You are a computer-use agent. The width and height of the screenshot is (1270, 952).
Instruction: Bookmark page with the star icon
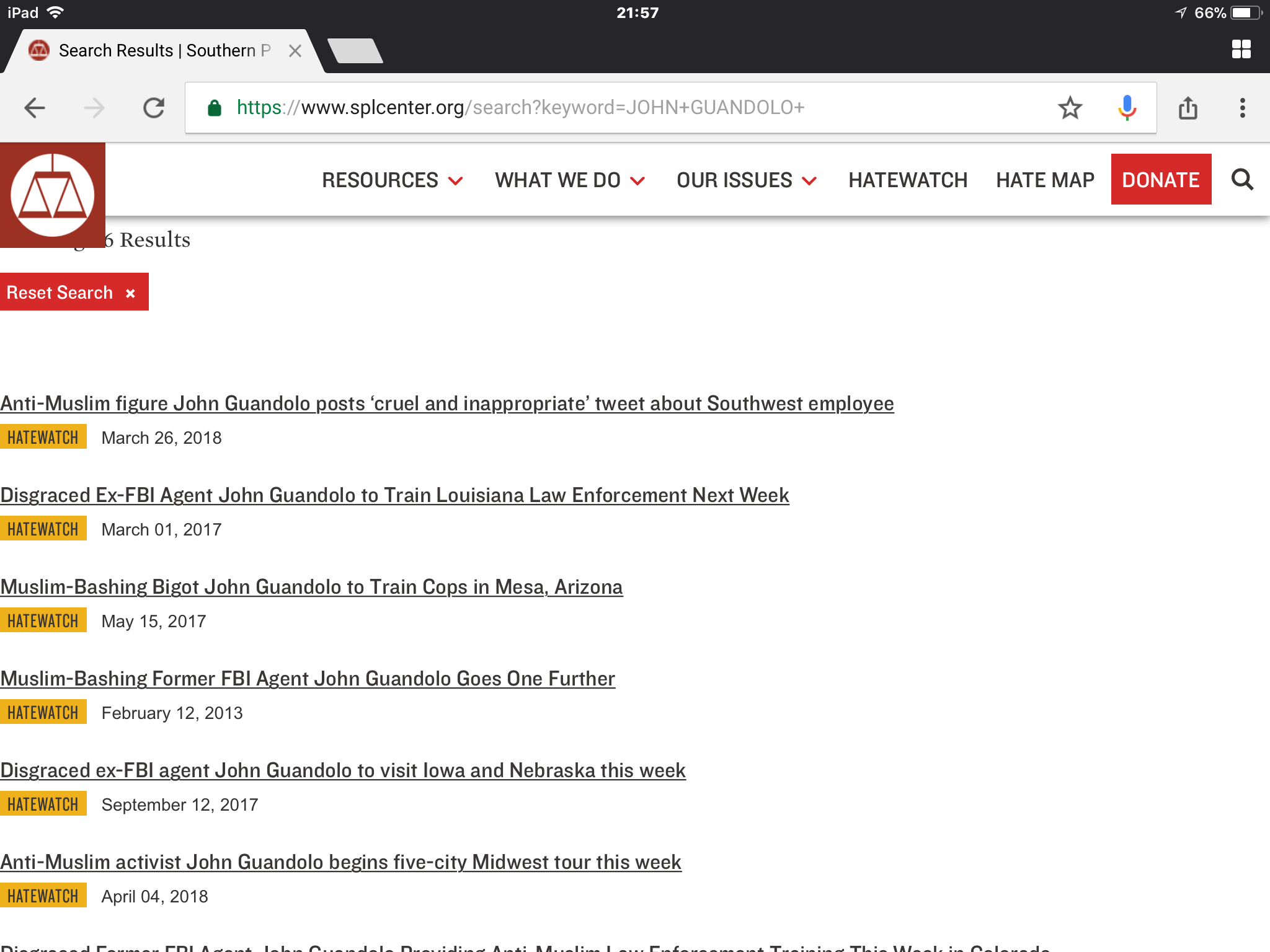1070,108
